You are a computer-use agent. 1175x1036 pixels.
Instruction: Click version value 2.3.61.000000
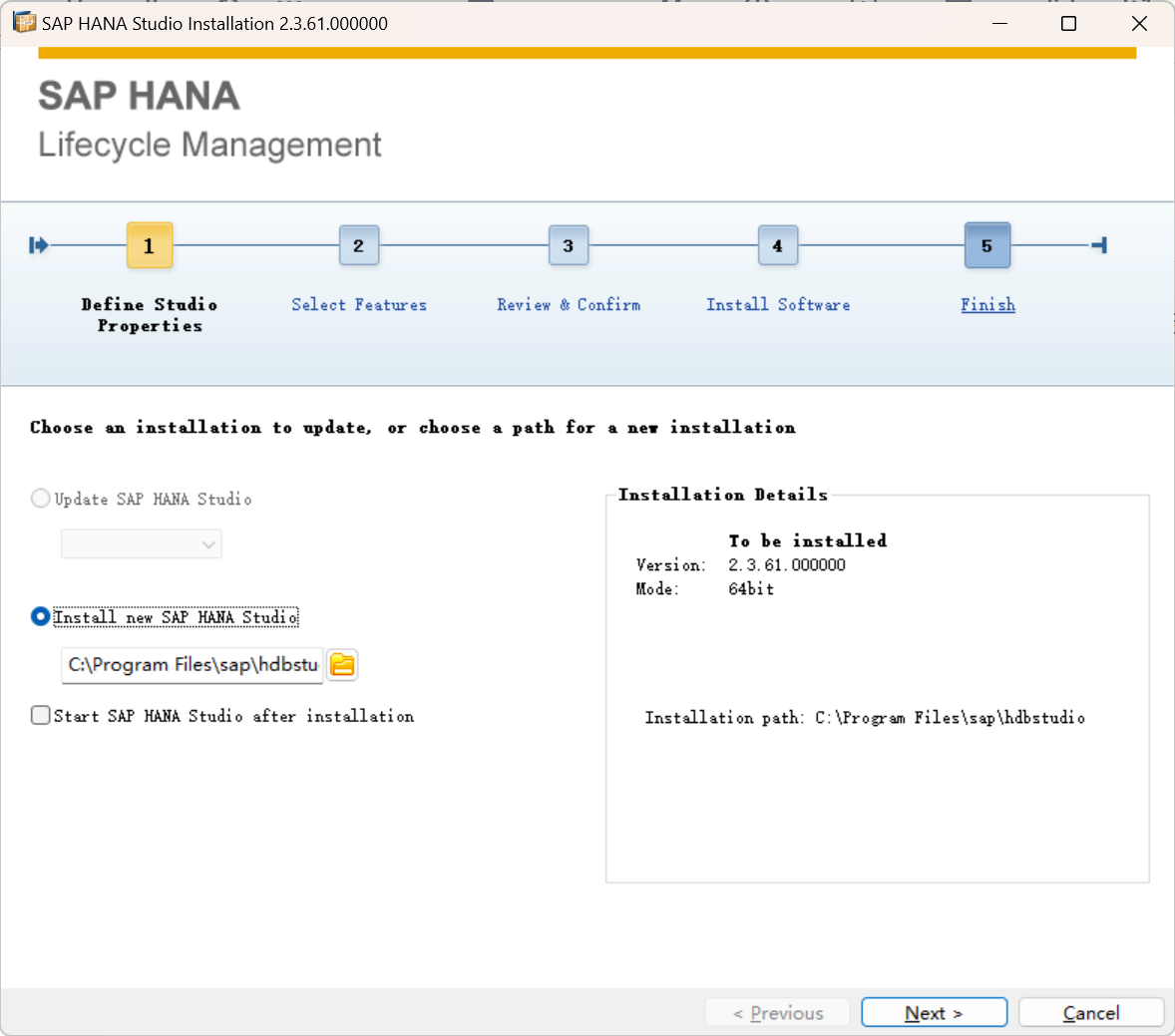click(x=787, y=564)
